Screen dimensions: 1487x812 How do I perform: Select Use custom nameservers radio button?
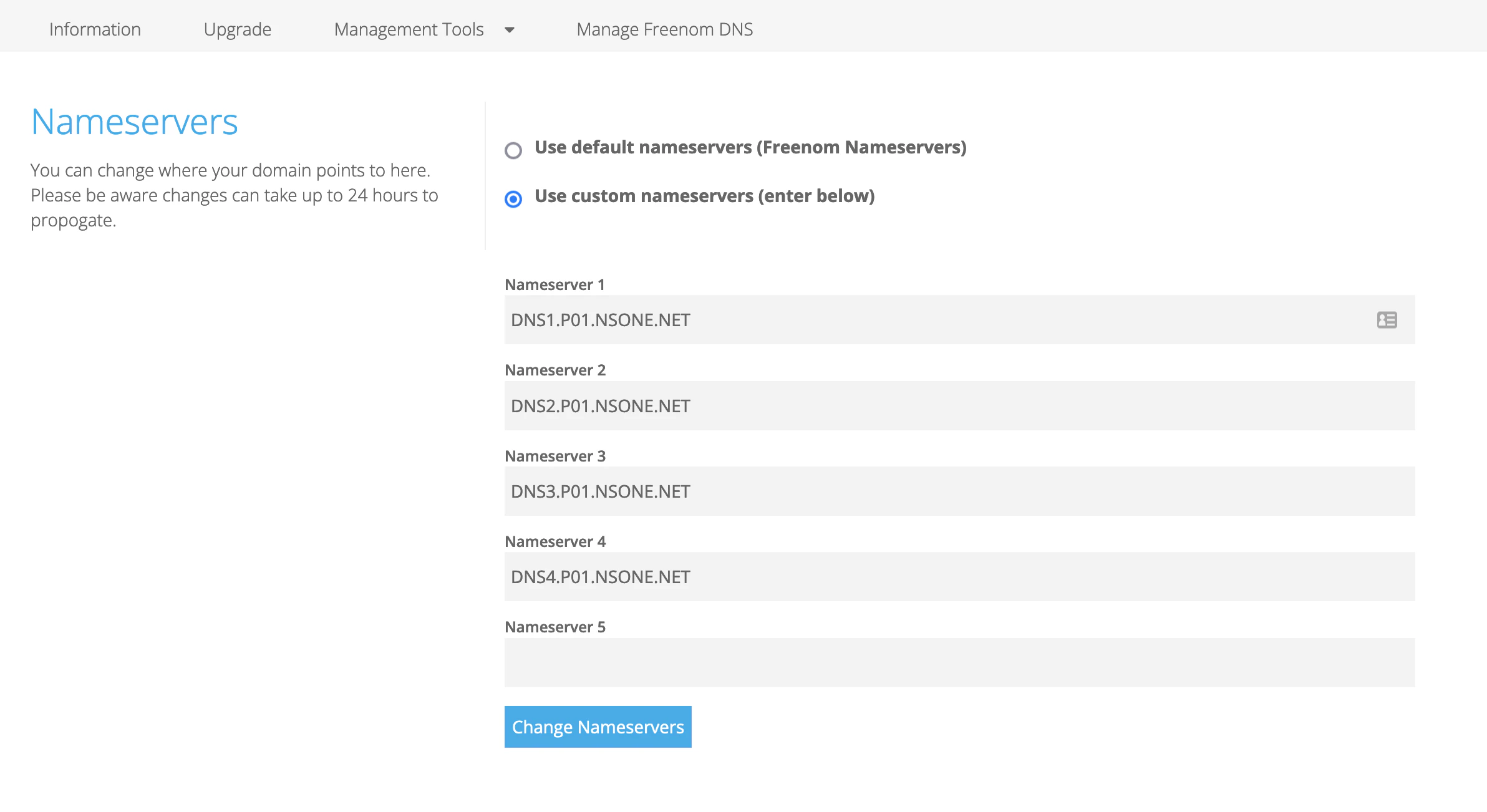pos(513,199)
